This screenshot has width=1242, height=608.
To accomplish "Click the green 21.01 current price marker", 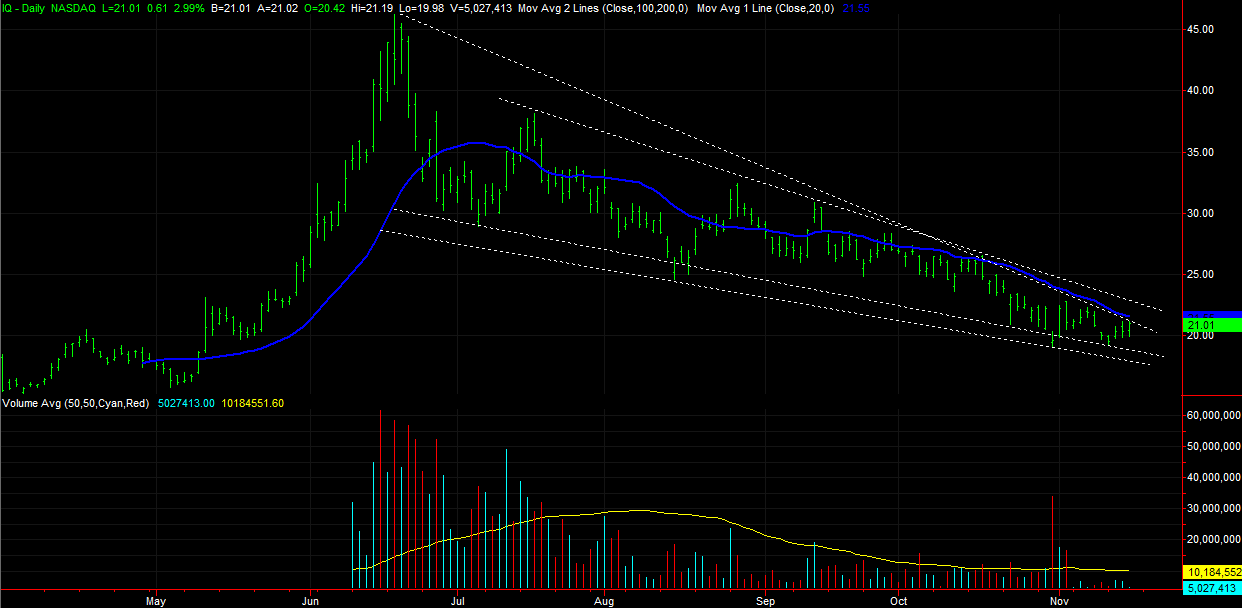I will pyautogui.click(x=1212, y=325).
